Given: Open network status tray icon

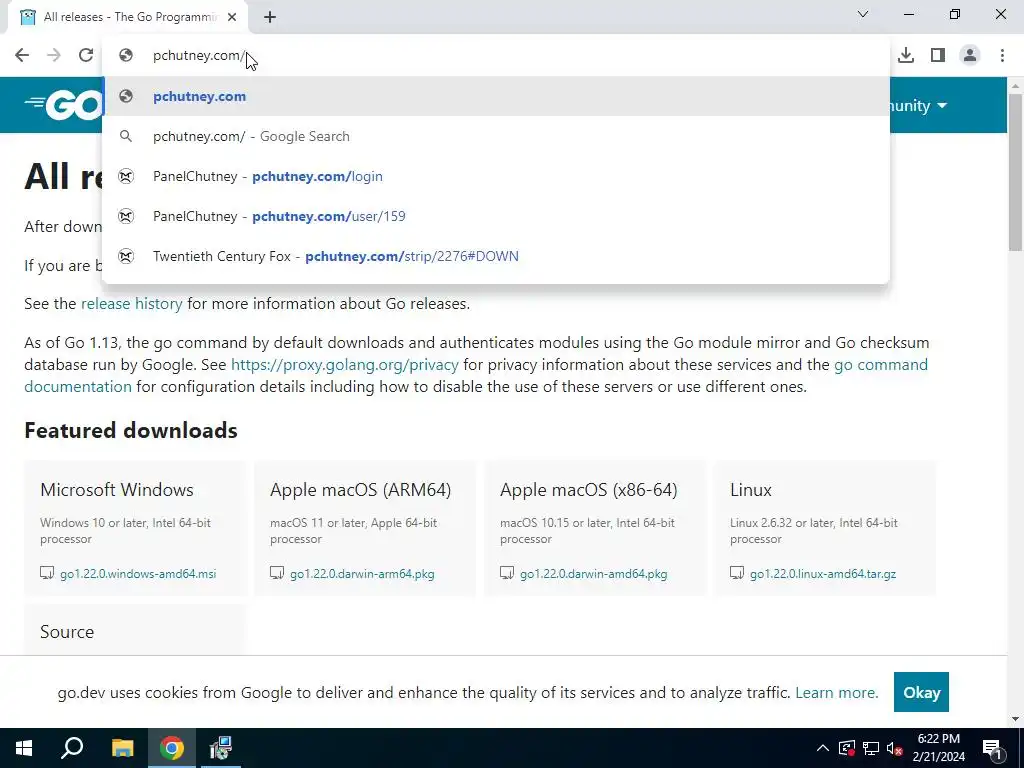Looking at the screenshot, I should pyautogui.click(x=871, y=749).
